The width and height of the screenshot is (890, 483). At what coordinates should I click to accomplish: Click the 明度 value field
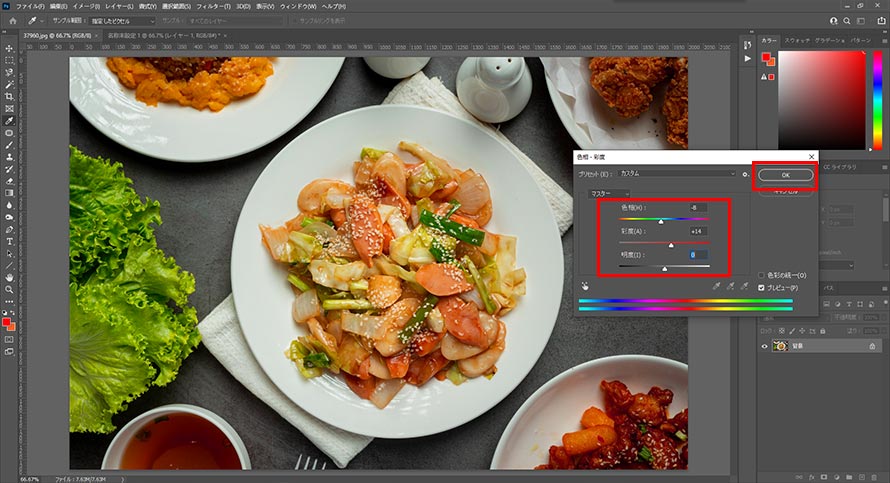click(698, 255)
